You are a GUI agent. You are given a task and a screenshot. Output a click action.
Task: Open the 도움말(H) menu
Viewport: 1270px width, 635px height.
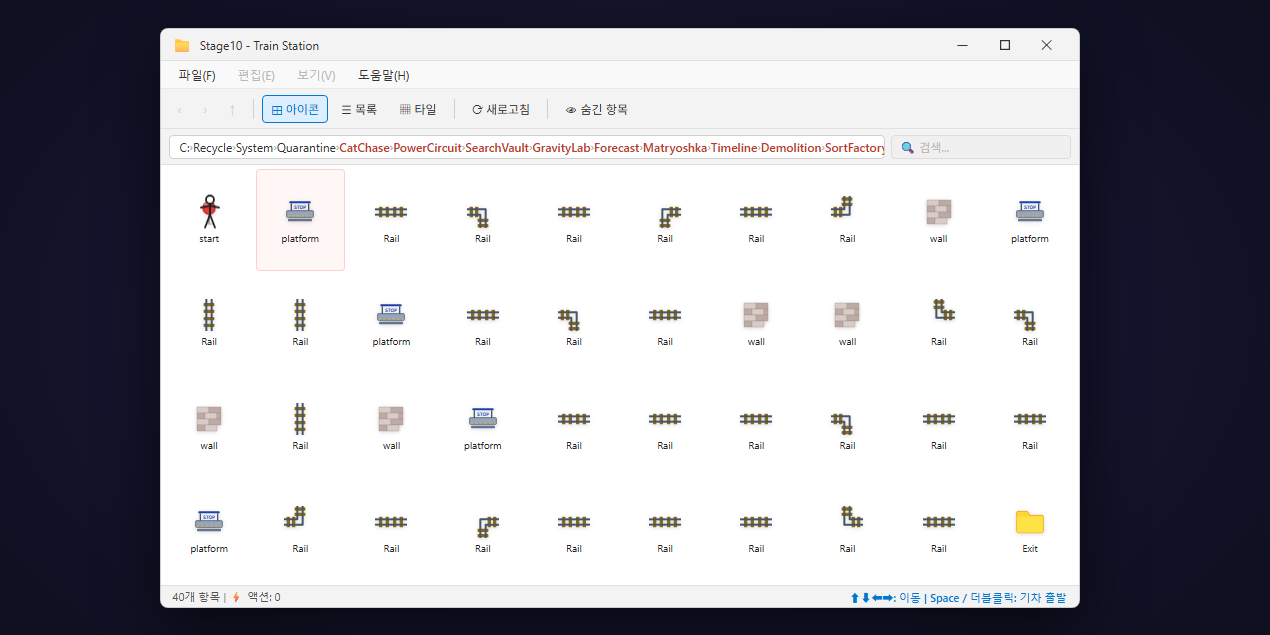coord(383,75)
